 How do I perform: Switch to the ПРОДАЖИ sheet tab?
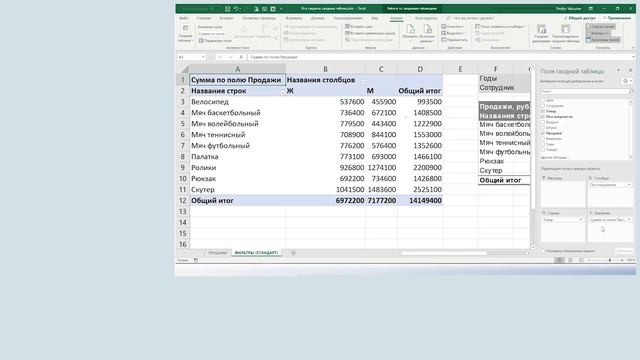coord(218,253)
